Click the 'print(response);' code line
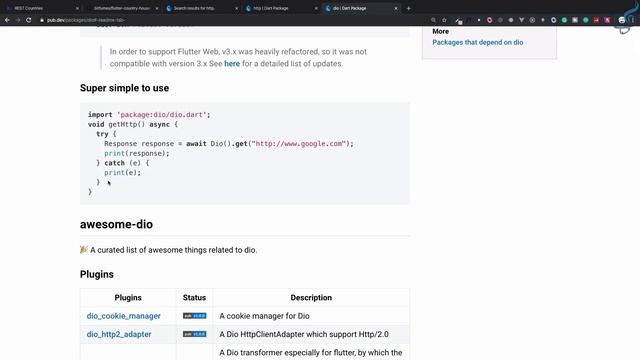 [137, 153]
